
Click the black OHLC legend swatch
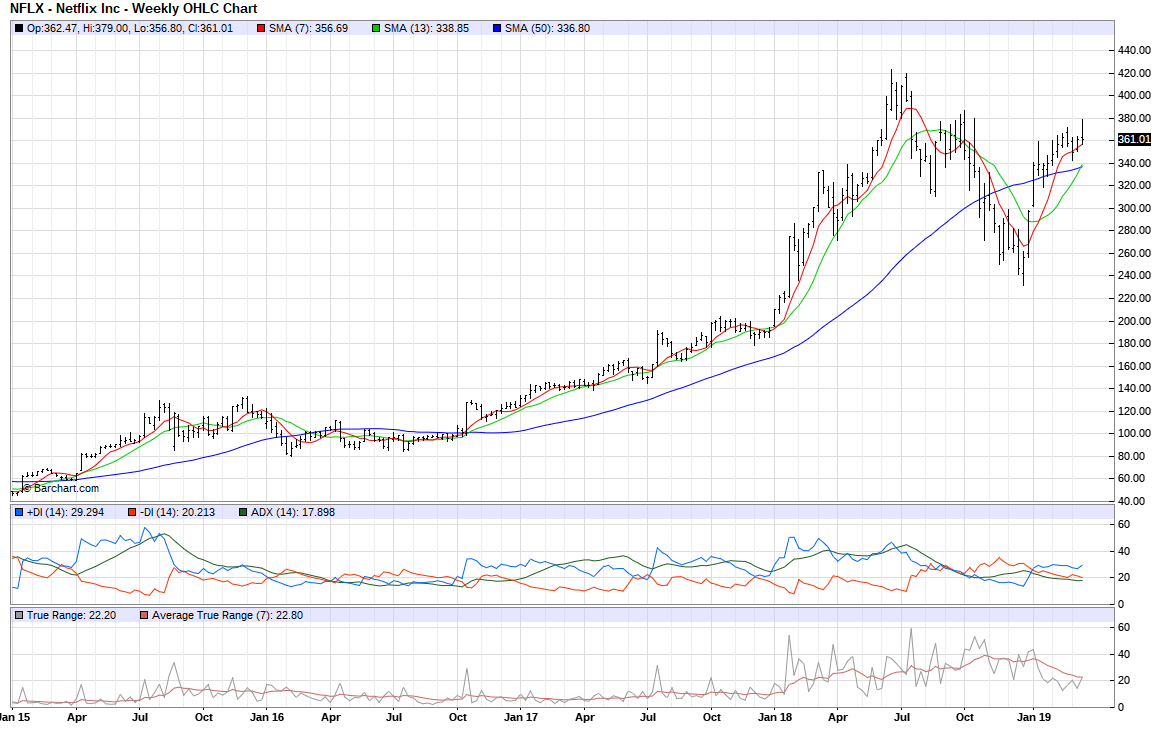(19, 28)
